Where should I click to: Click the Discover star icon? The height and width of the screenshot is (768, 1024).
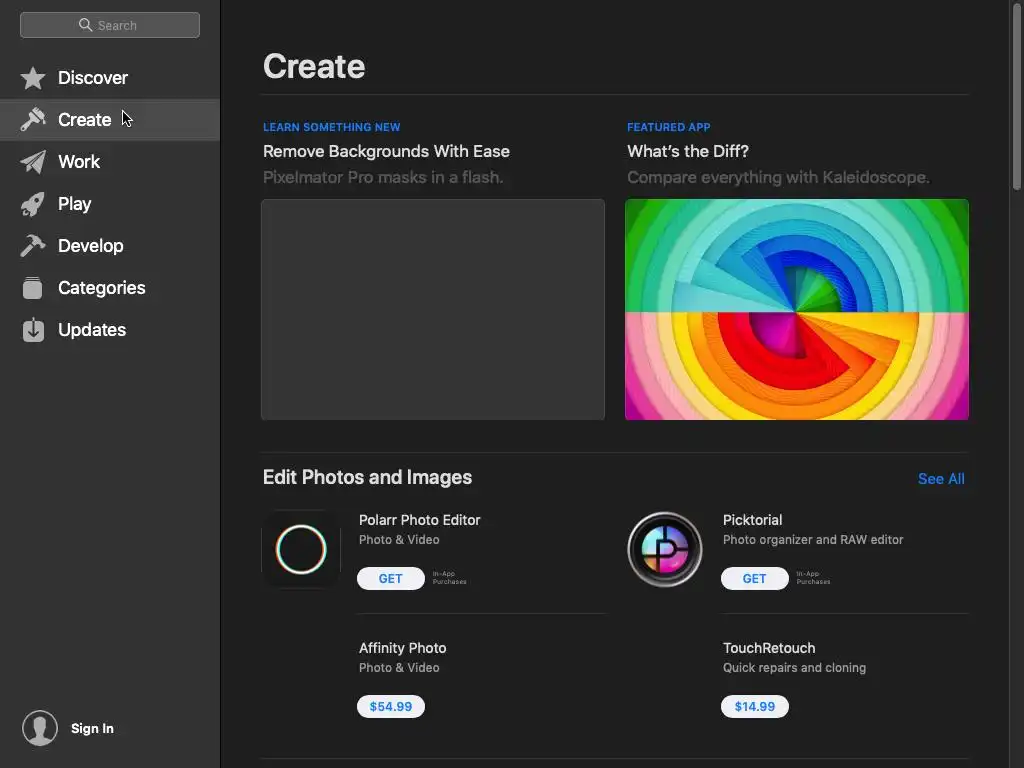click(33, 78)
